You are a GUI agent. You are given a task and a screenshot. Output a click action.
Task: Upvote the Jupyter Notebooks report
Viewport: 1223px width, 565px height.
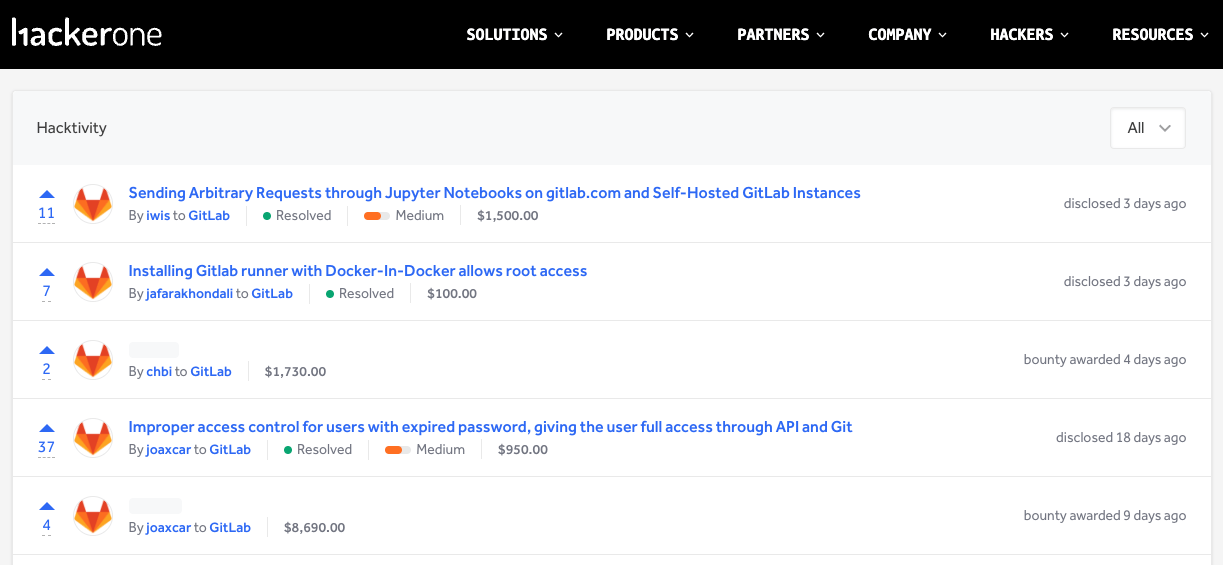(46, 194)
